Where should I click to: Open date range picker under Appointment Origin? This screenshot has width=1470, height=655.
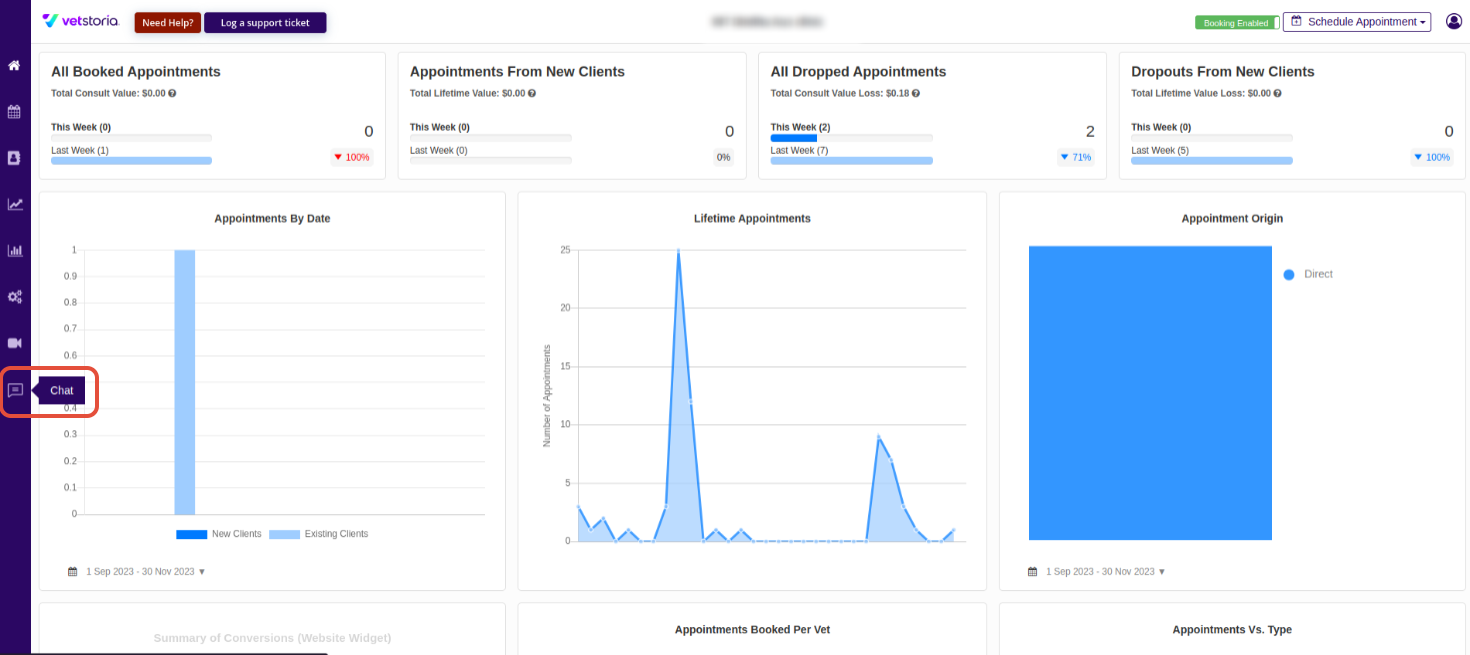1097,572
